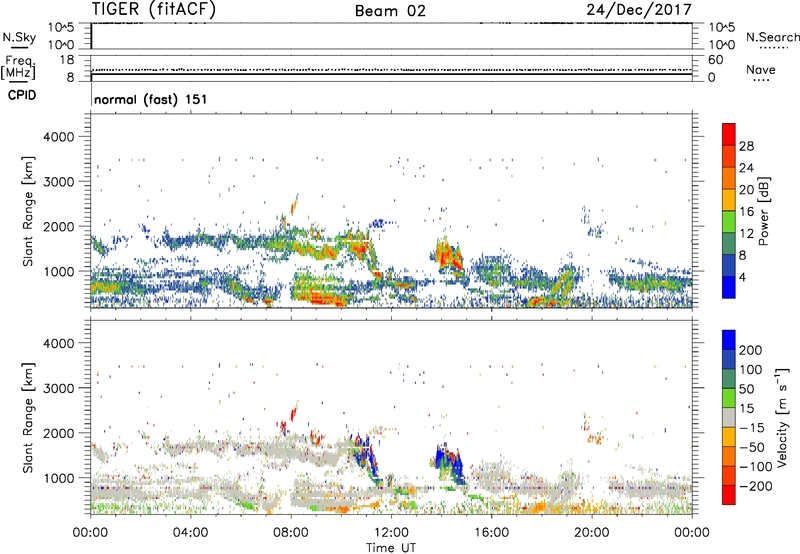Click the "Time UT" axis title

(391, 547)
